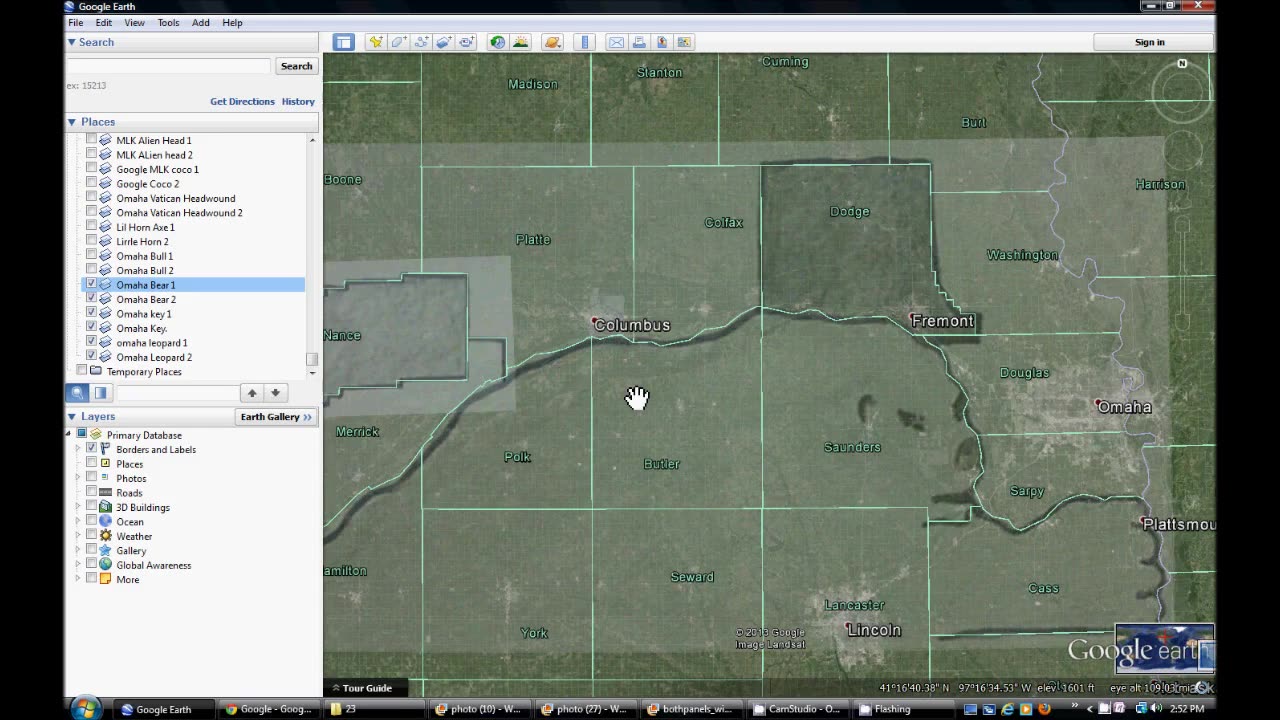The height and width of the screenshot is (720, 1280).
Task: Expand the Photos layer node
Action: click(x=78, y=478)
